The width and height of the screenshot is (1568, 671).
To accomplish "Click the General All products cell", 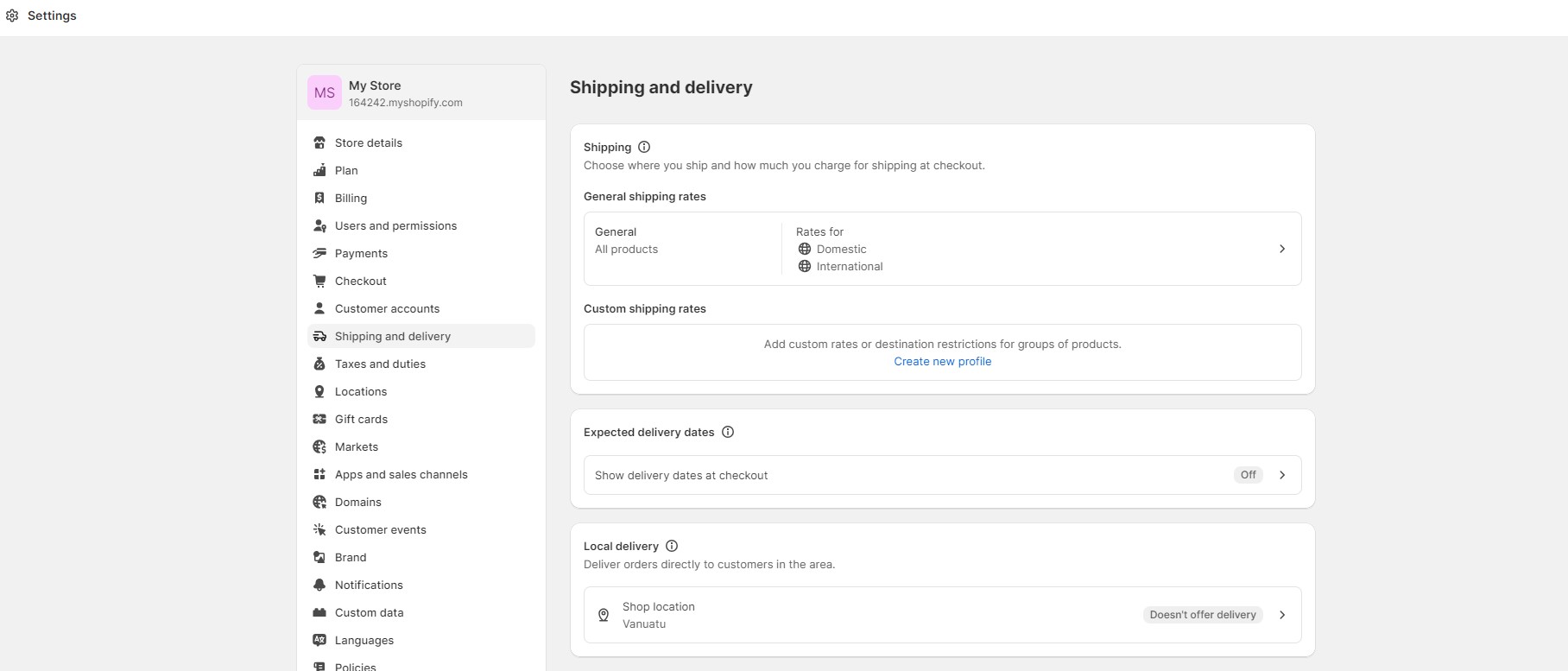I will [x=683, y=249].
